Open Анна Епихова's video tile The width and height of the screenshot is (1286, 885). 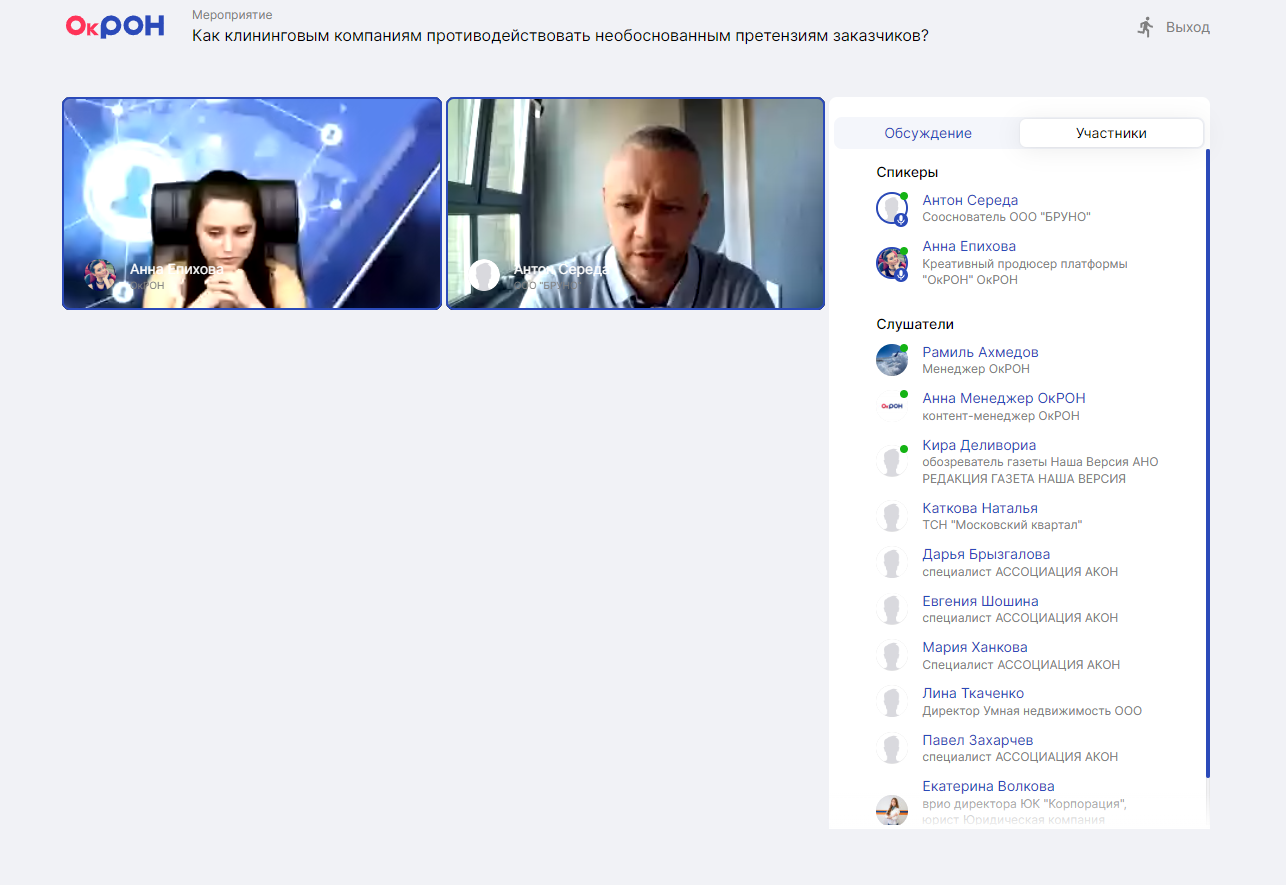click(252, 203)
